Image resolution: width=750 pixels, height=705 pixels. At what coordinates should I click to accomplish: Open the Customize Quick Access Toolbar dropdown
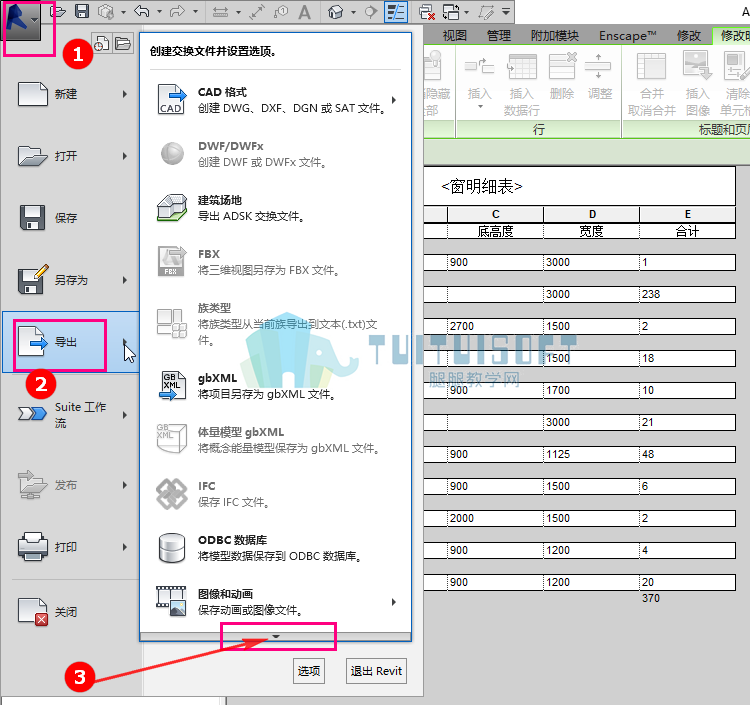506,11
